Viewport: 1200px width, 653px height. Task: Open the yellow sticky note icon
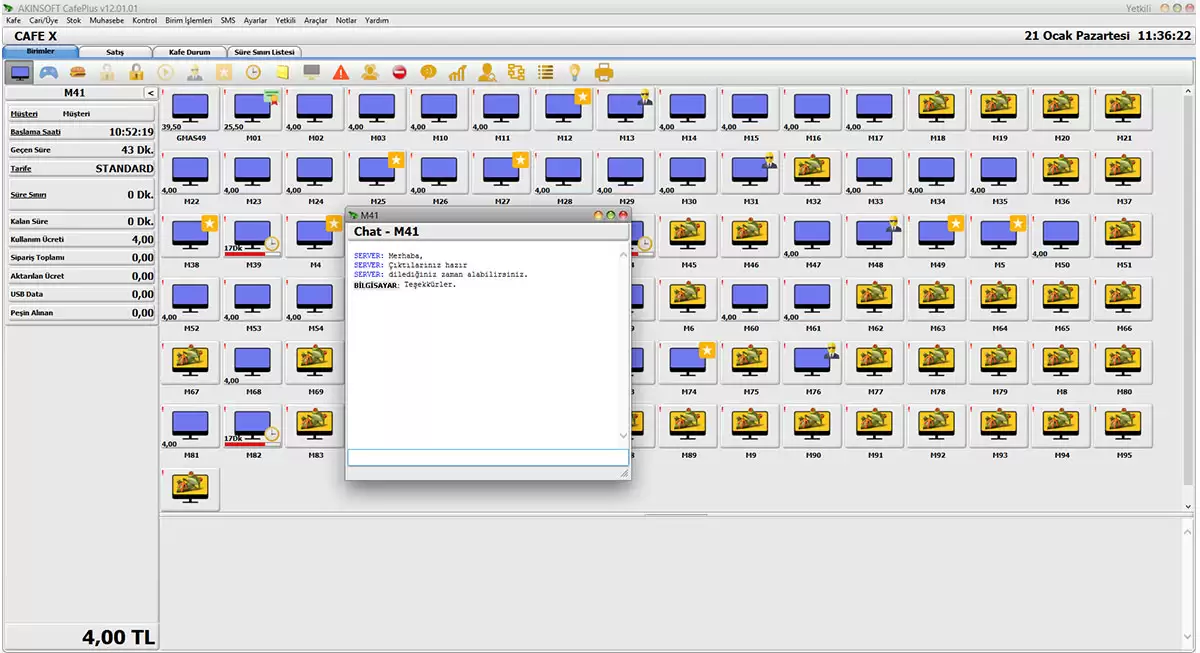(283, 72)
